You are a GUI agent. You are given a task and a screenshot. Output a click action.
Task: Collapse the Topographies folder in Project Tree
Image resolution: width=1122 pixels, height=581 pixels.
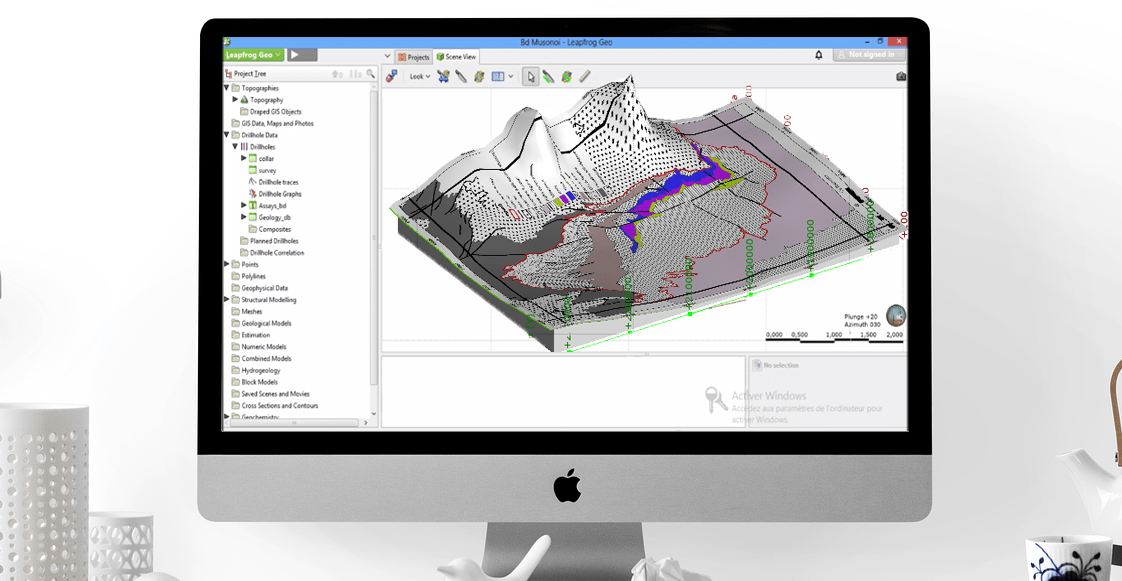point(228,88)
